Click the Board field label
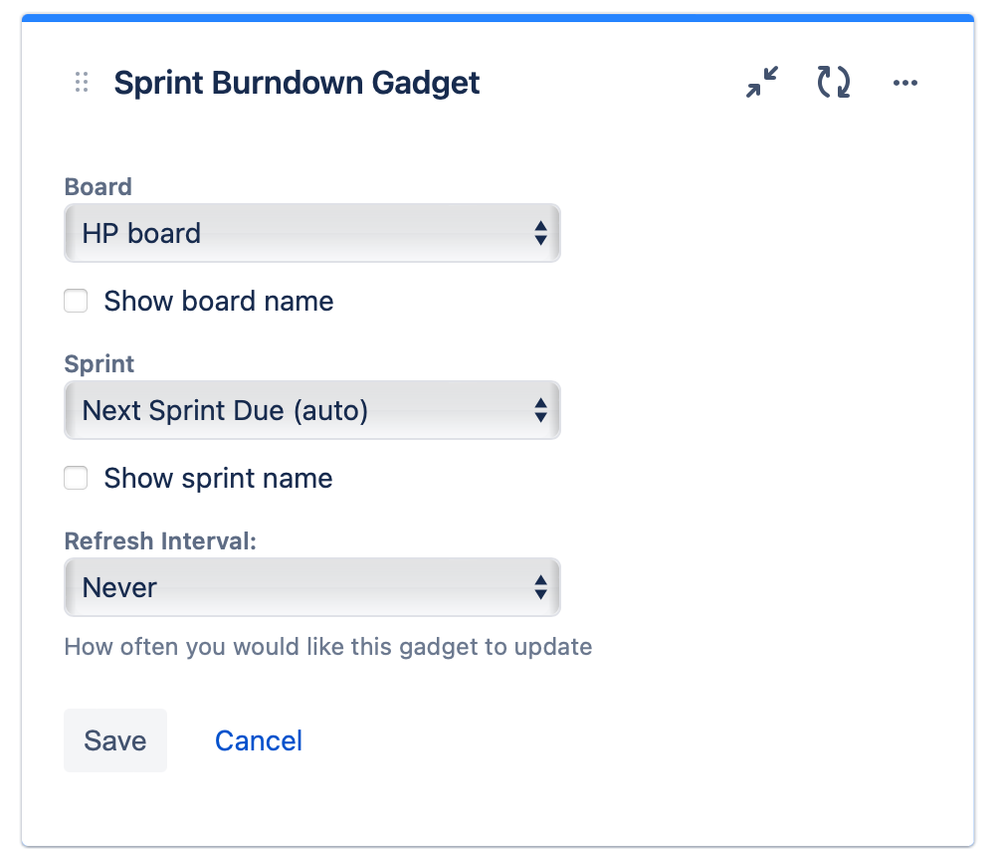The width and height of the screenshot is (999, 862). pos(98,187)
